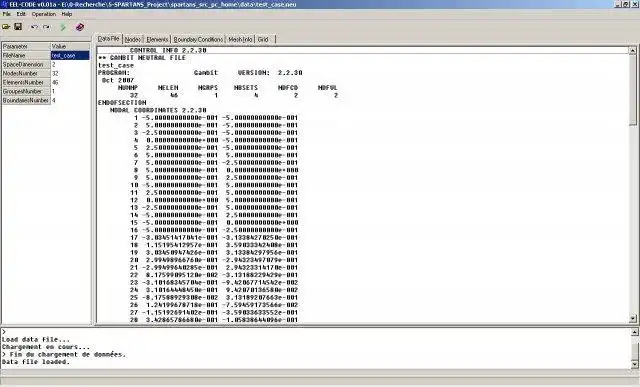Image resolution: width=640 pixels, height=387 pixels.
Task: Click the Open file toolbar icon
Action: [6, 27]
